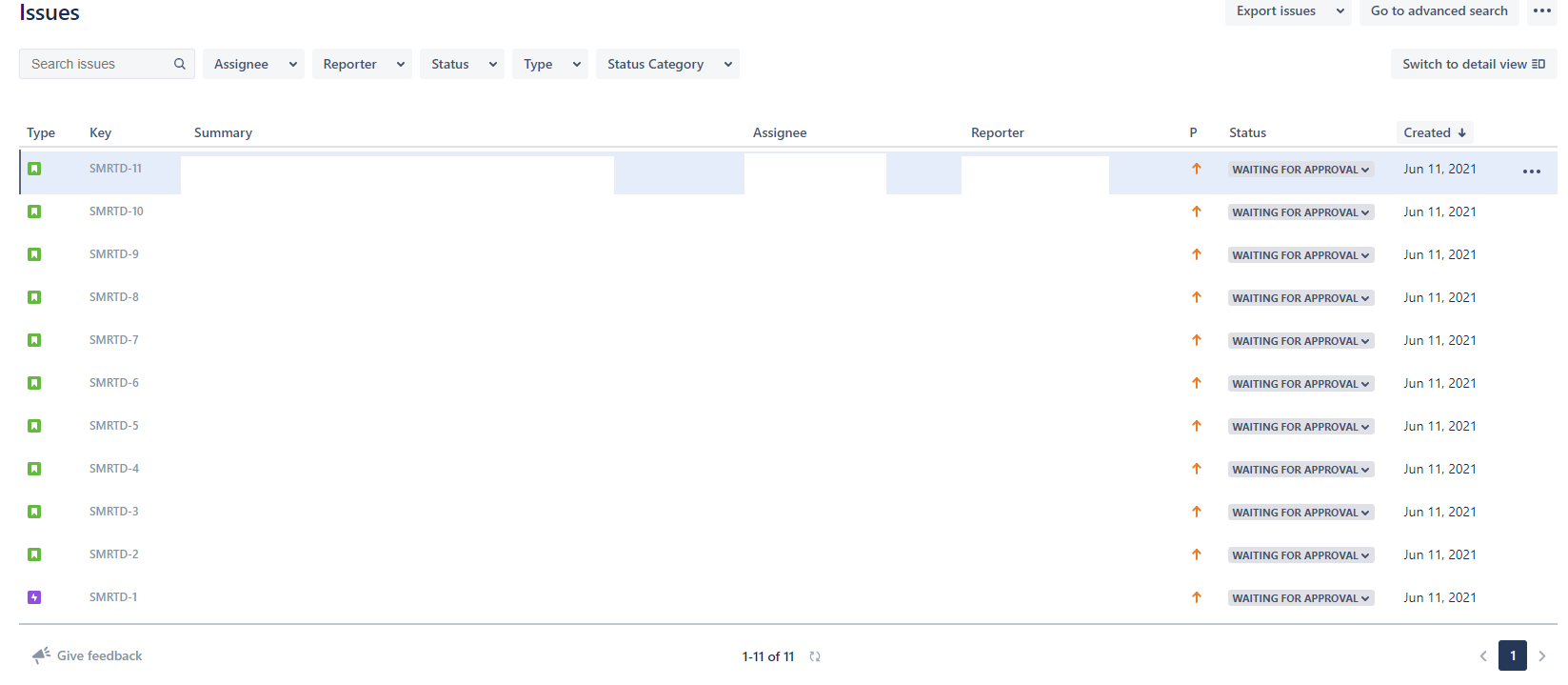This screenshot has width=1568, height=685.
Task: Click the story type icon for SMRTD-4
Action: point(34,469)
